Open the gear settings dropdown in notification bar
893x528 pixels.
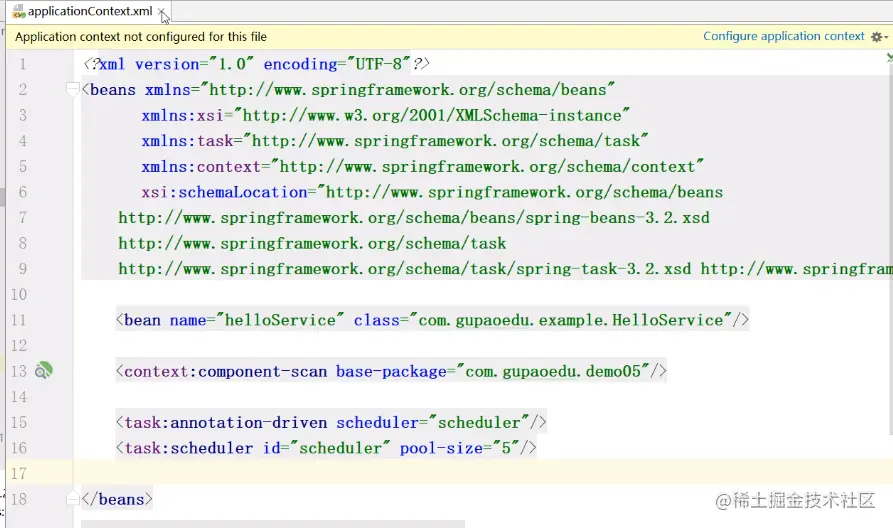point(879,37)
